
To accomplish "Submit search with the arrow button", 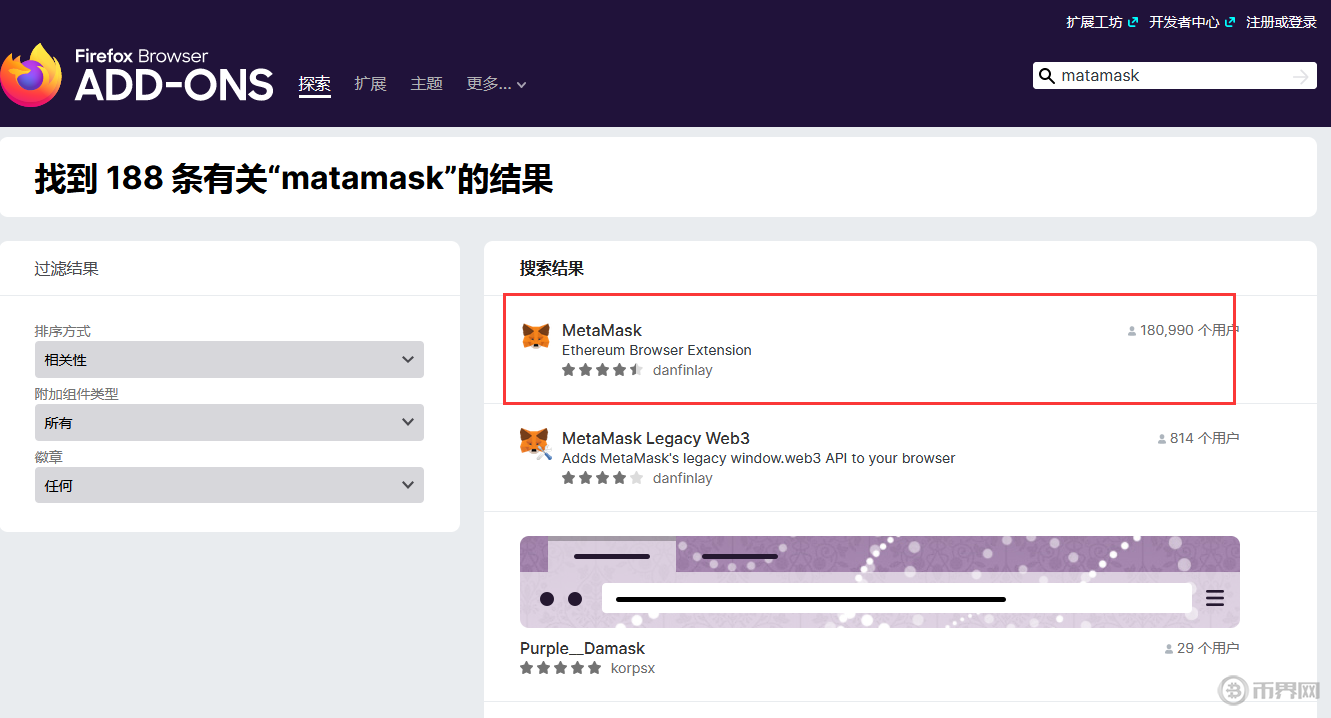I will (x=1300, y=76).
